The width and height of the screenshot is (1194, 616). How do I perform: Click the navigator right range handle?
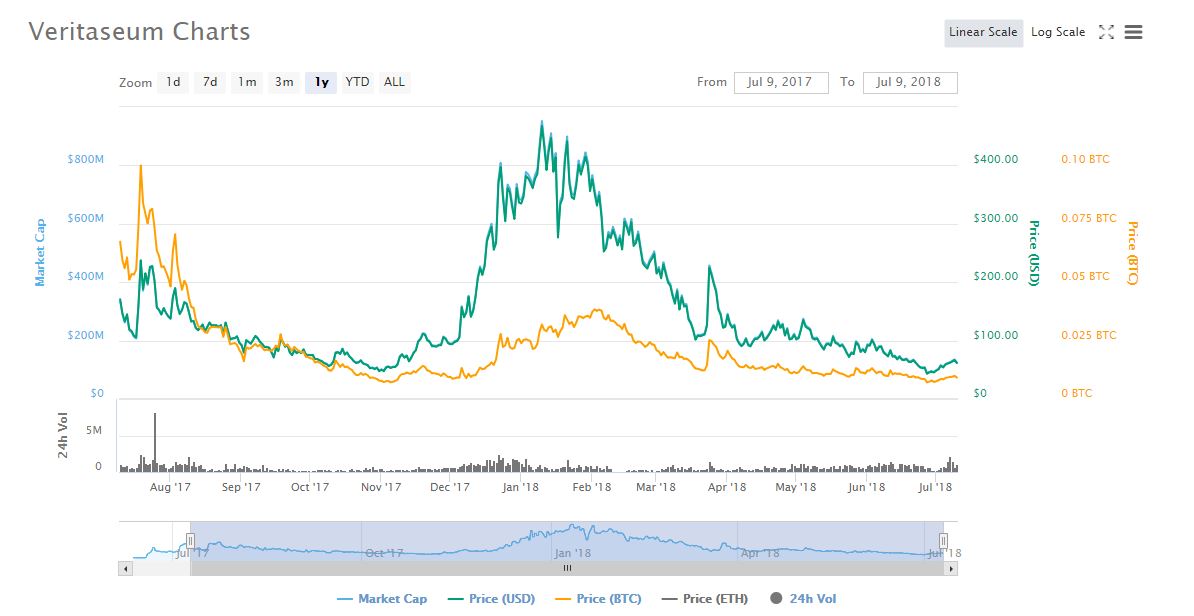pyautogui.click(x=943, y=541)
